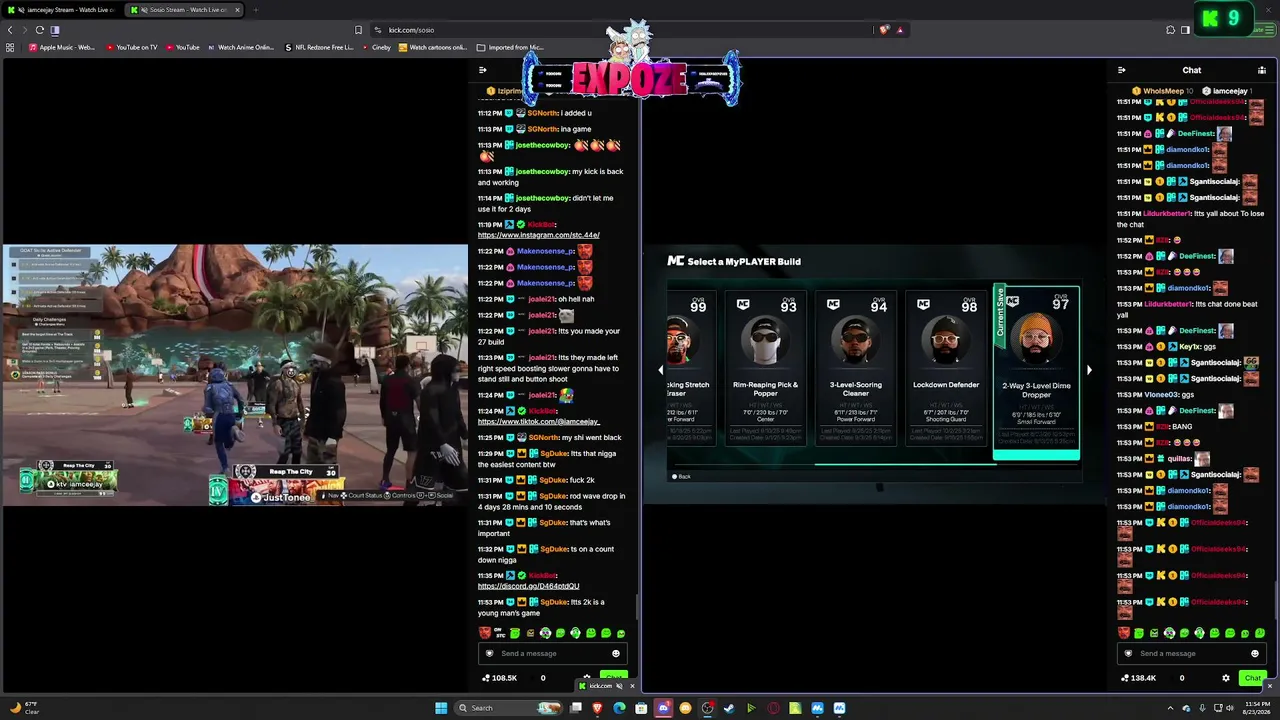Select the 2-Way 3-Level Dime Dropper build

click(1036, 373)
